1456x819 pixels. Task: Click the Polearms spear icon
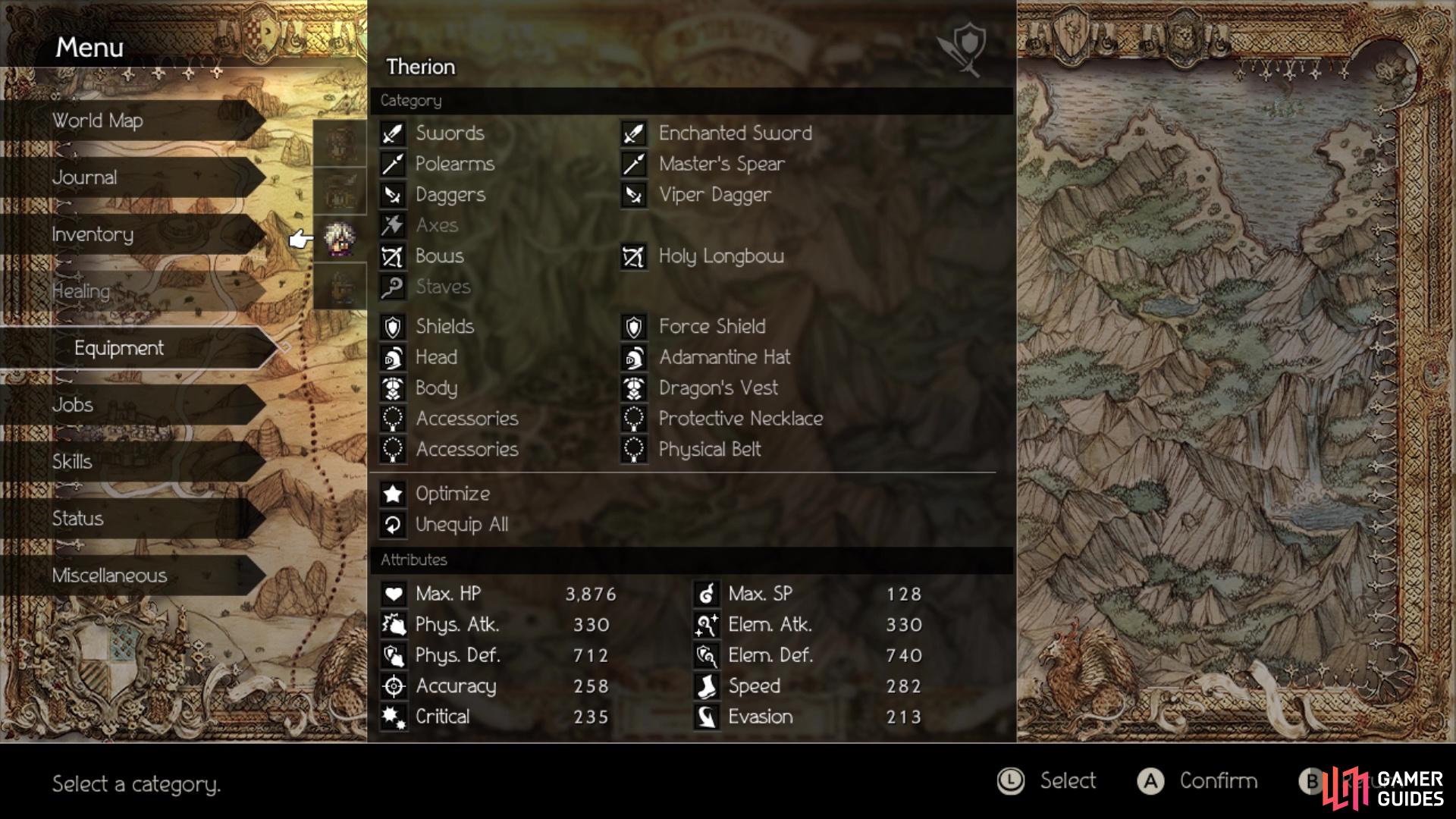(x=393, y=164)
